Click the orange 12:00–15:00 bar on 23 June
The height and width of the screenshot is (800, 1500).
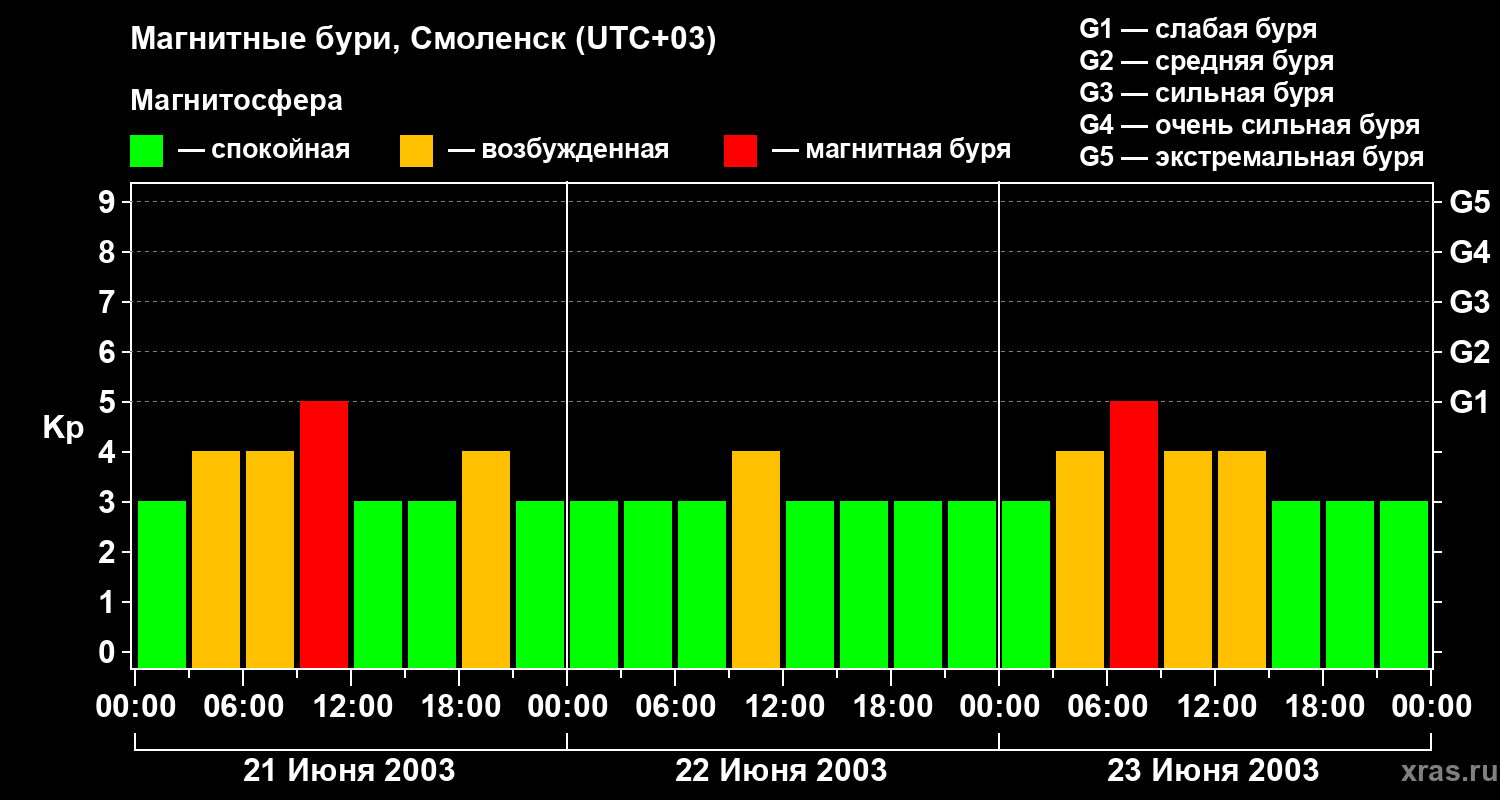point(1242,559)
